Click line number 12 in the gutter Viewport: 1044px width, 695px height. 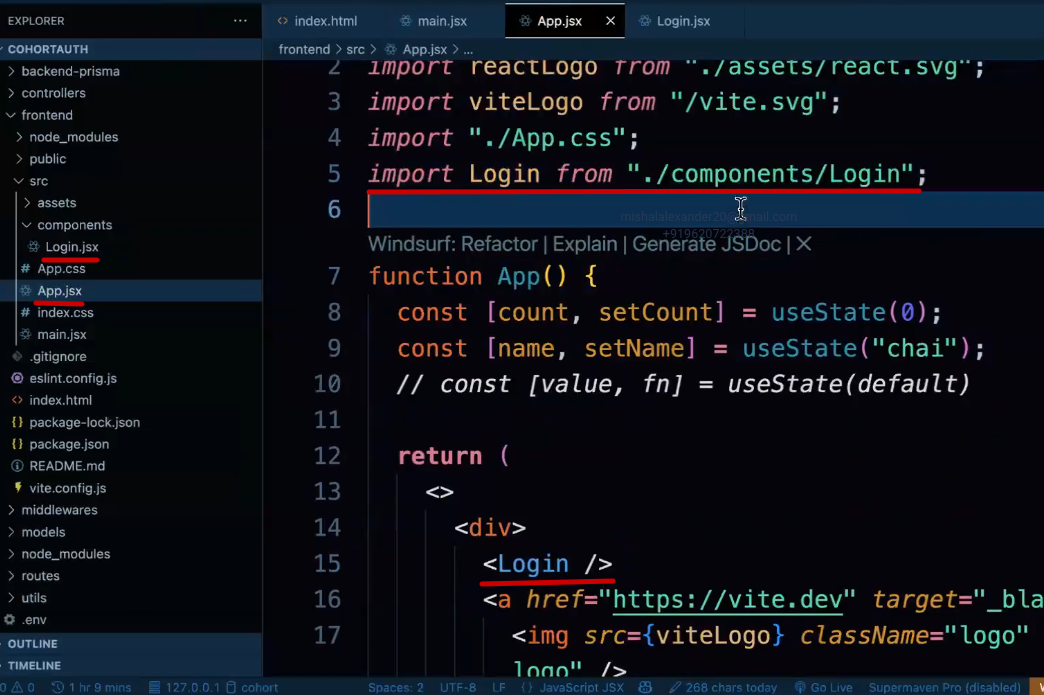pyautogui.click(x=328, y=456)
